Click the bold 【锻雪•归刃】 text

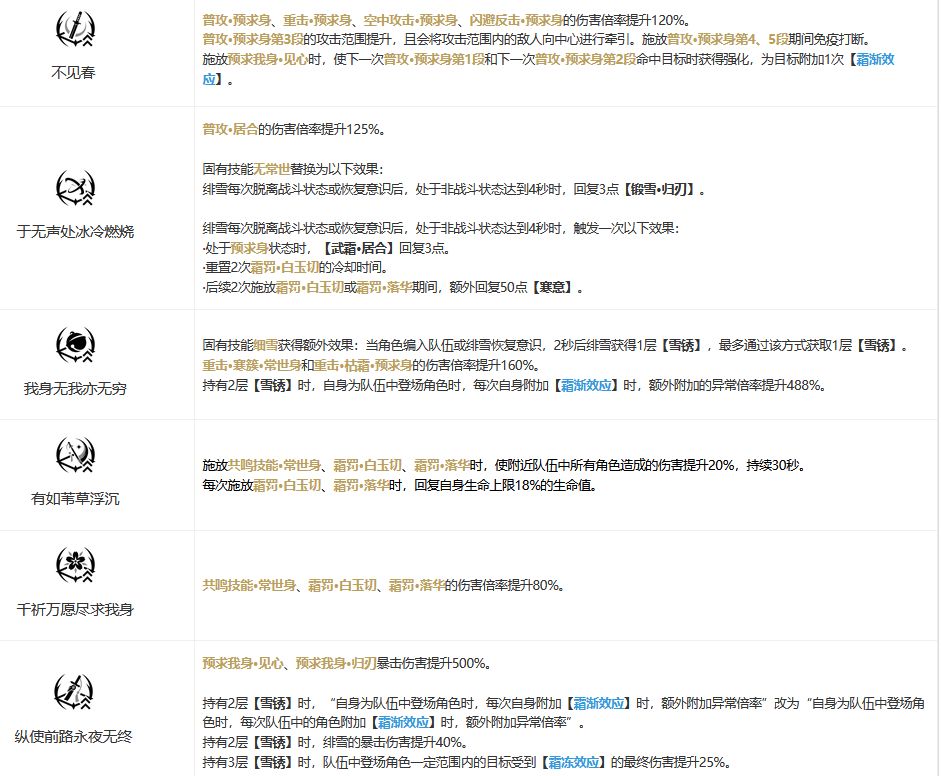tap(659, 190)
